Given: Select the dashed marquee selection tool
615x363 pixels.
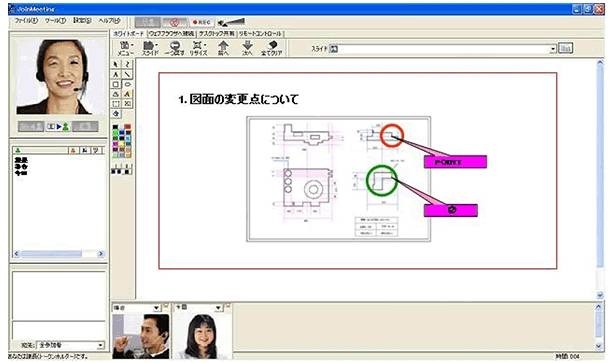Looking at the screenshot, I should click(116, 104).
